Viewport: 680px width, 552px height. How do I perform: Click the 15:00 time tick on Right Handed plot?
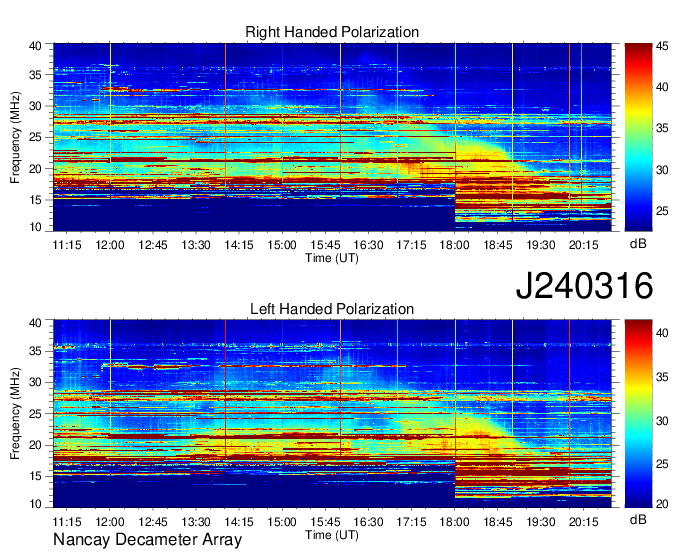282,245
